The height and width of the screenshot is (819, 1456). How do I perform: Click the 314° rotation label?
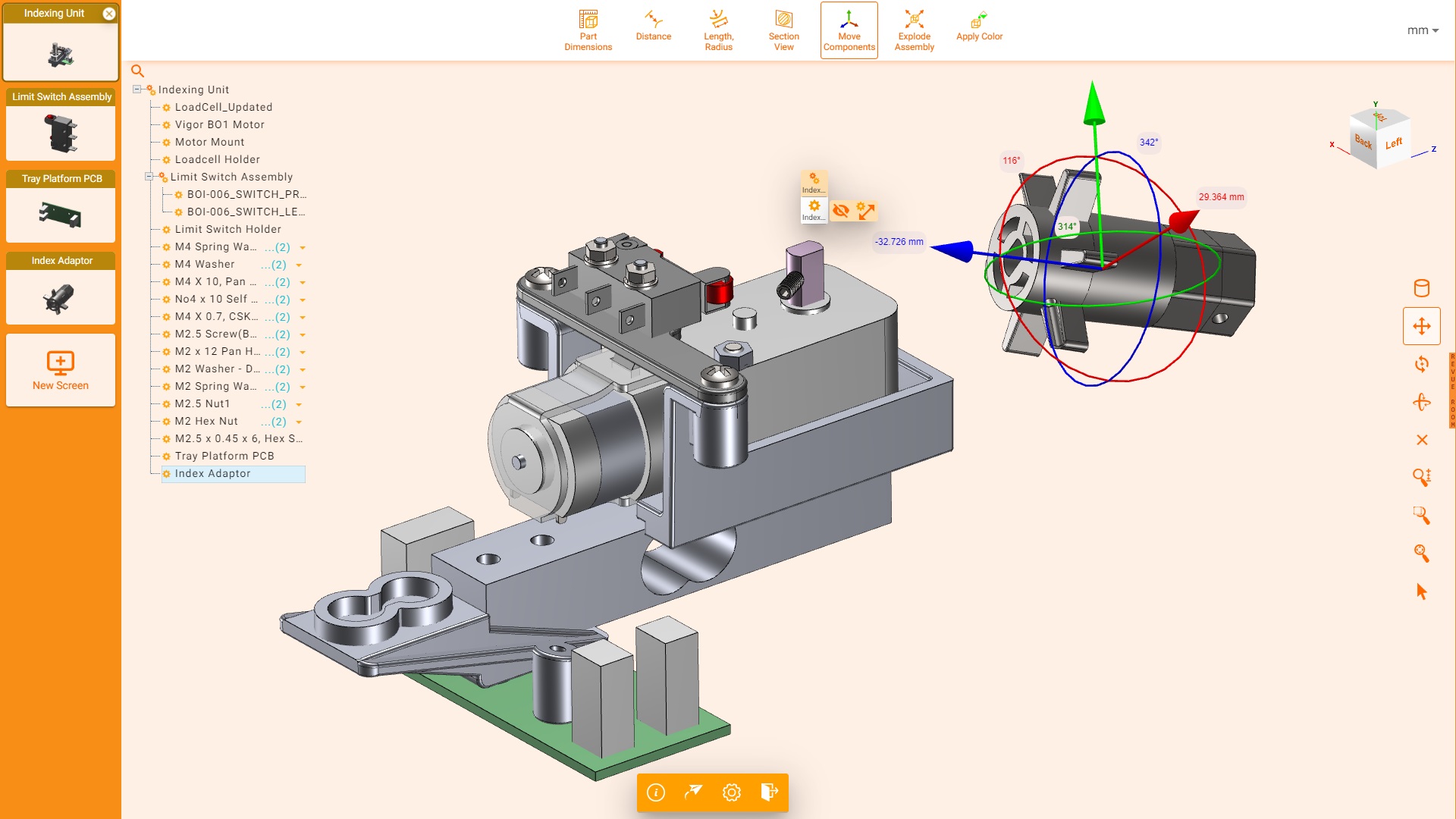point(1066,227)
